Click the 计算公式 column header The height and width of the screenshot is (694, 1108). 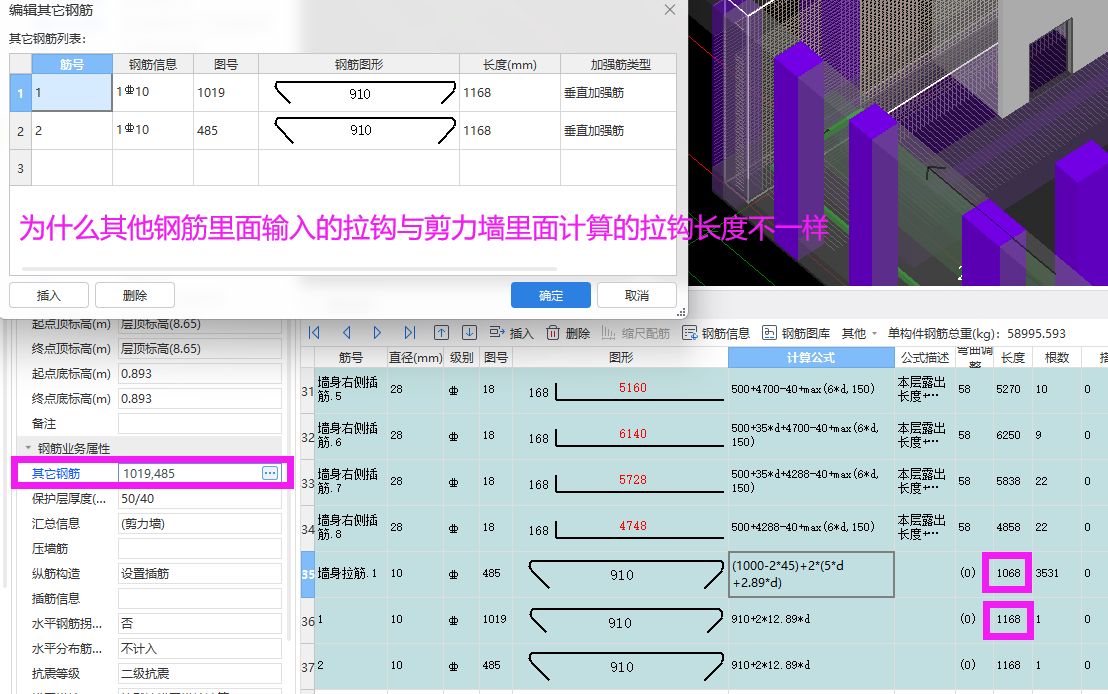pos(811,358)
